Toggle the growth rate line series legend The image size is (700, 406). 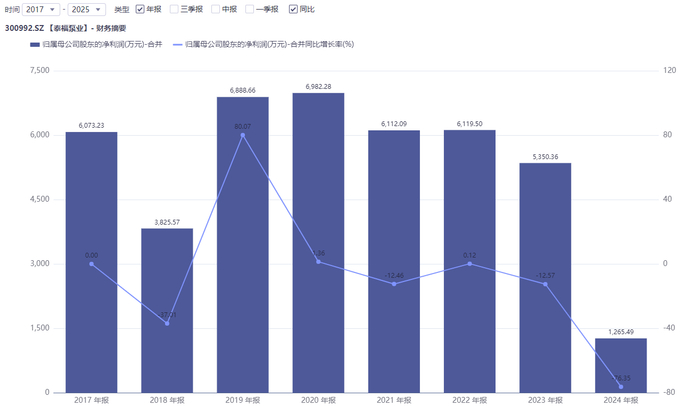tap(263, 44)
